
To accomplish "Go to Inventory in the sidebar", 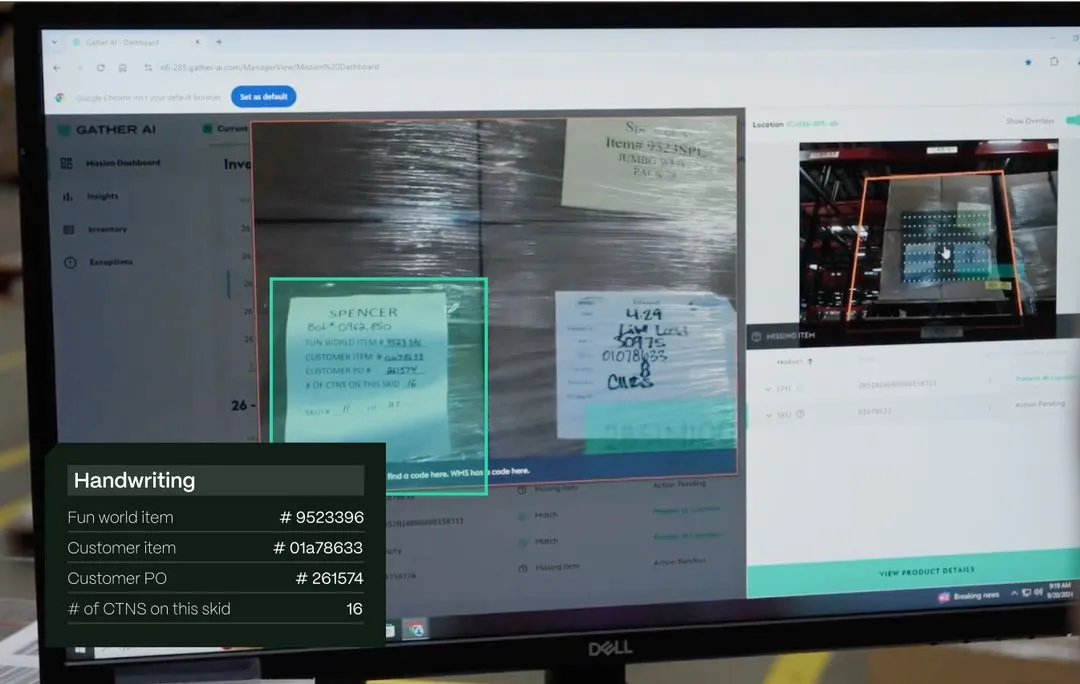I will coord(95,229).
